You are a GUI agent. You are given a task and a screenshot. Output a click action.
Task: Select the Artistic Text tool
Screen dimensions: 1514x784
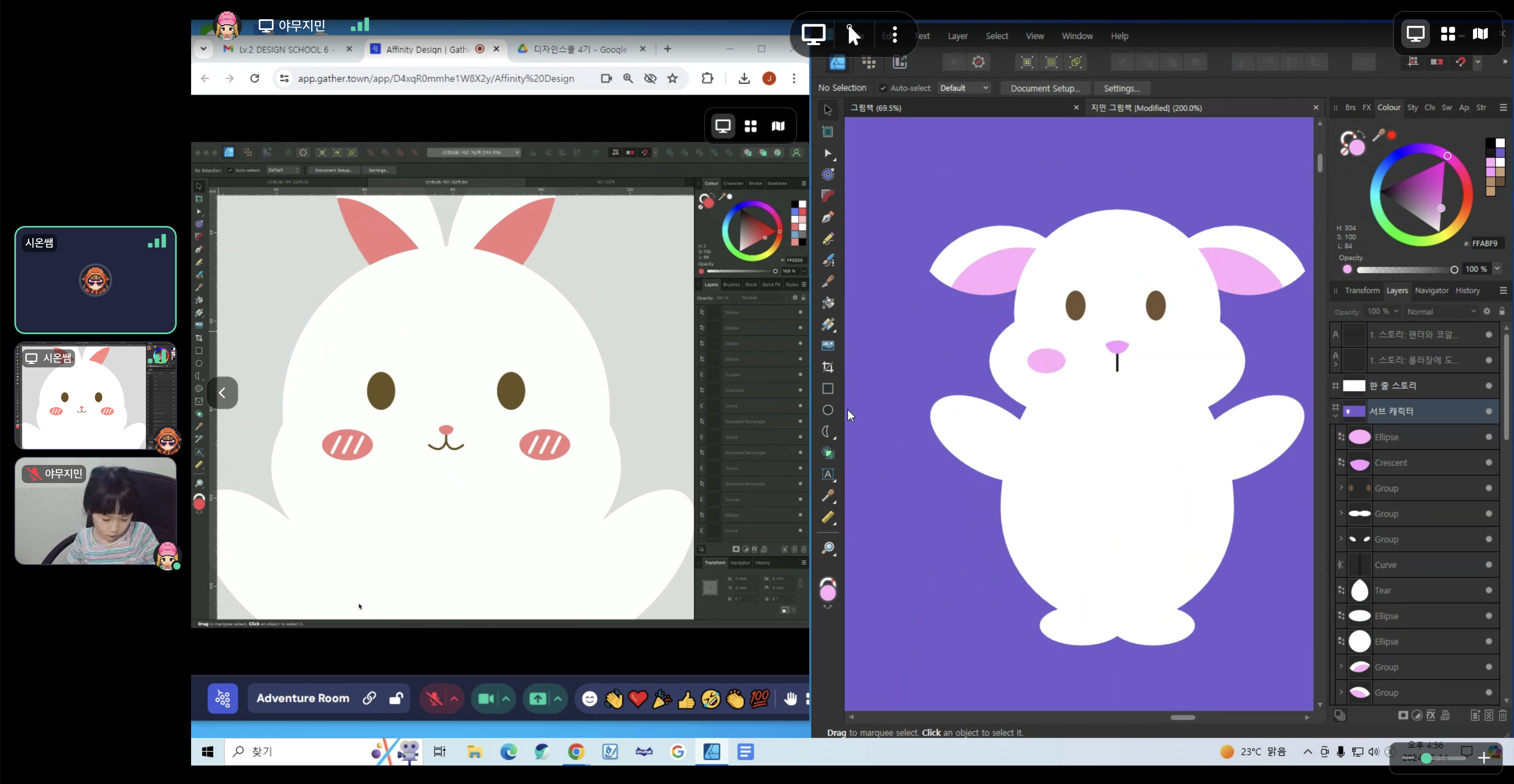pyautogui.click(x=828, y=474)
